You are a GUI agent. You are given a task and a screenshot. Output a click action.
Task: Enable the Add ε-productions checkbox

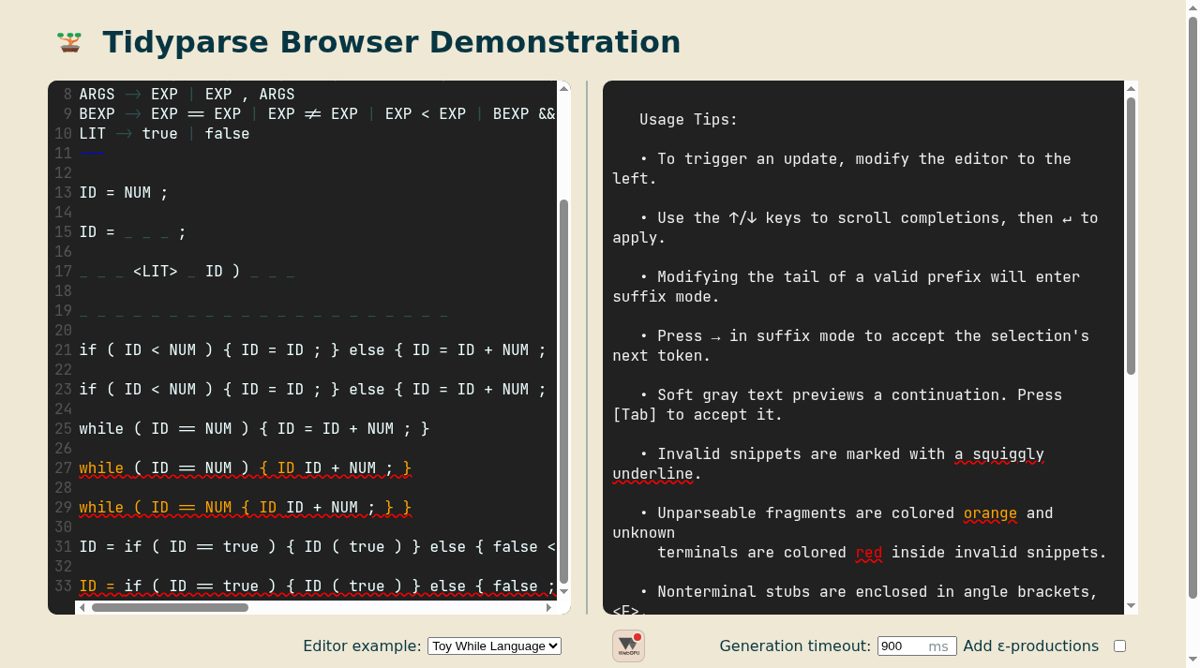click(1119, 646)
